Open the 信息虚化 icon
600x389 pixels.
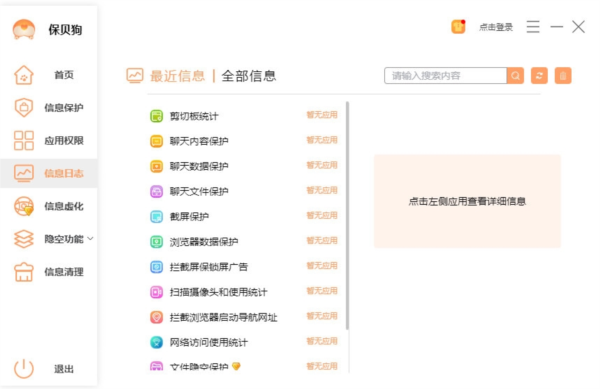[x=24, y=206]
